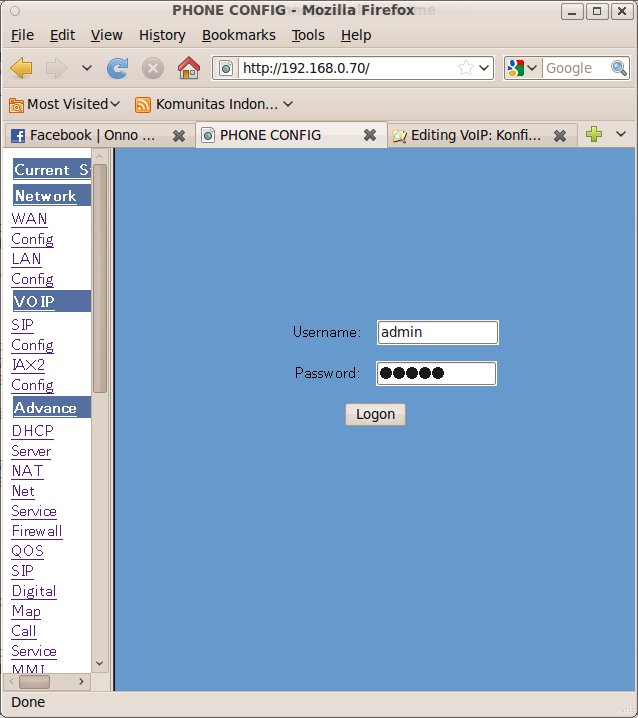
Task: Open the Edit menu
Action: [62, 35]
